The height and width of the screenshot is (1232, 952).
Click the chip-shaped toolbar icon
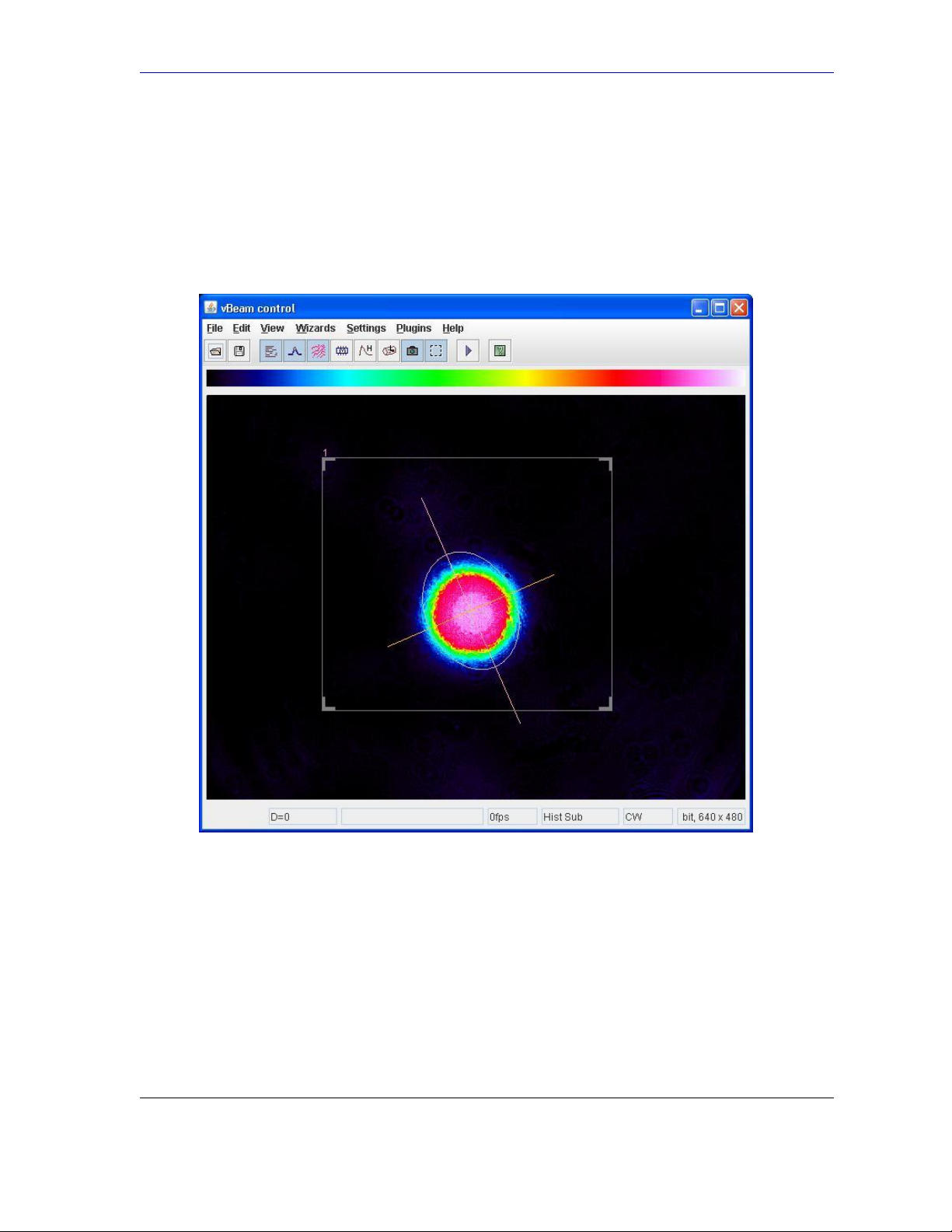point(342,351)
